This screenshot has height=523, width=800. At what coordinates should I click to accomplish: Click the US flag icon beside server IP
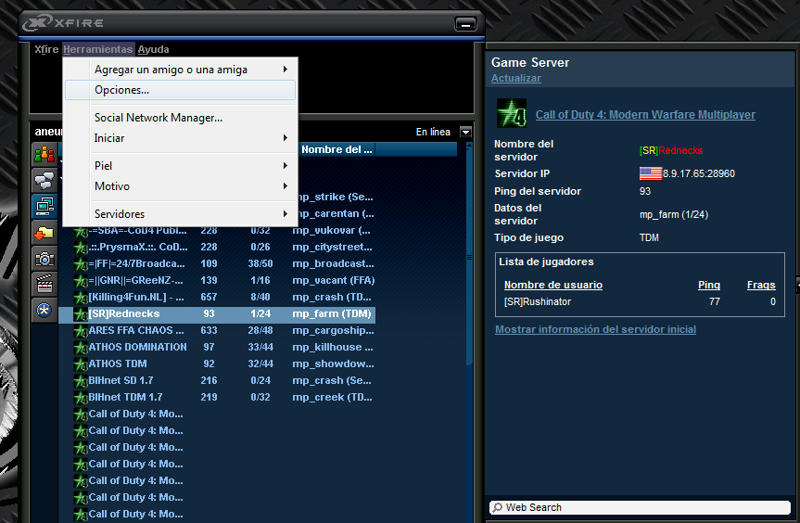(x=651, y=173)
